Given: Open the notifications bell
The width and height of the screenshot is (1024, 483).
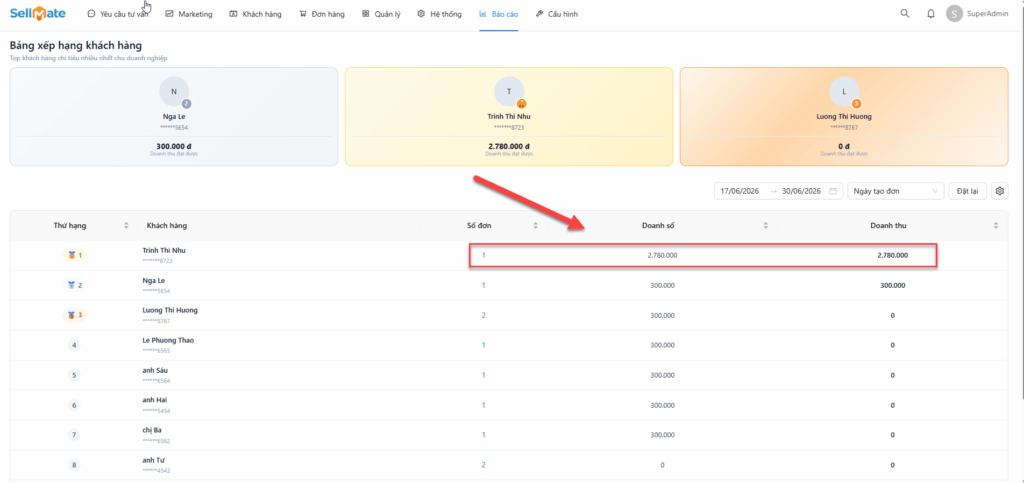Looking at the screenshot, I should tap(931, 14).
